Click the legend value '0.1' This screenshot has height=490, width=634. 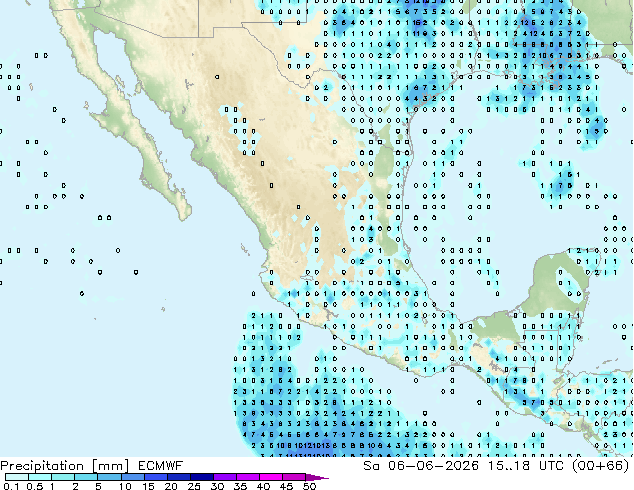pyautogui.click(x=11, y=486)
